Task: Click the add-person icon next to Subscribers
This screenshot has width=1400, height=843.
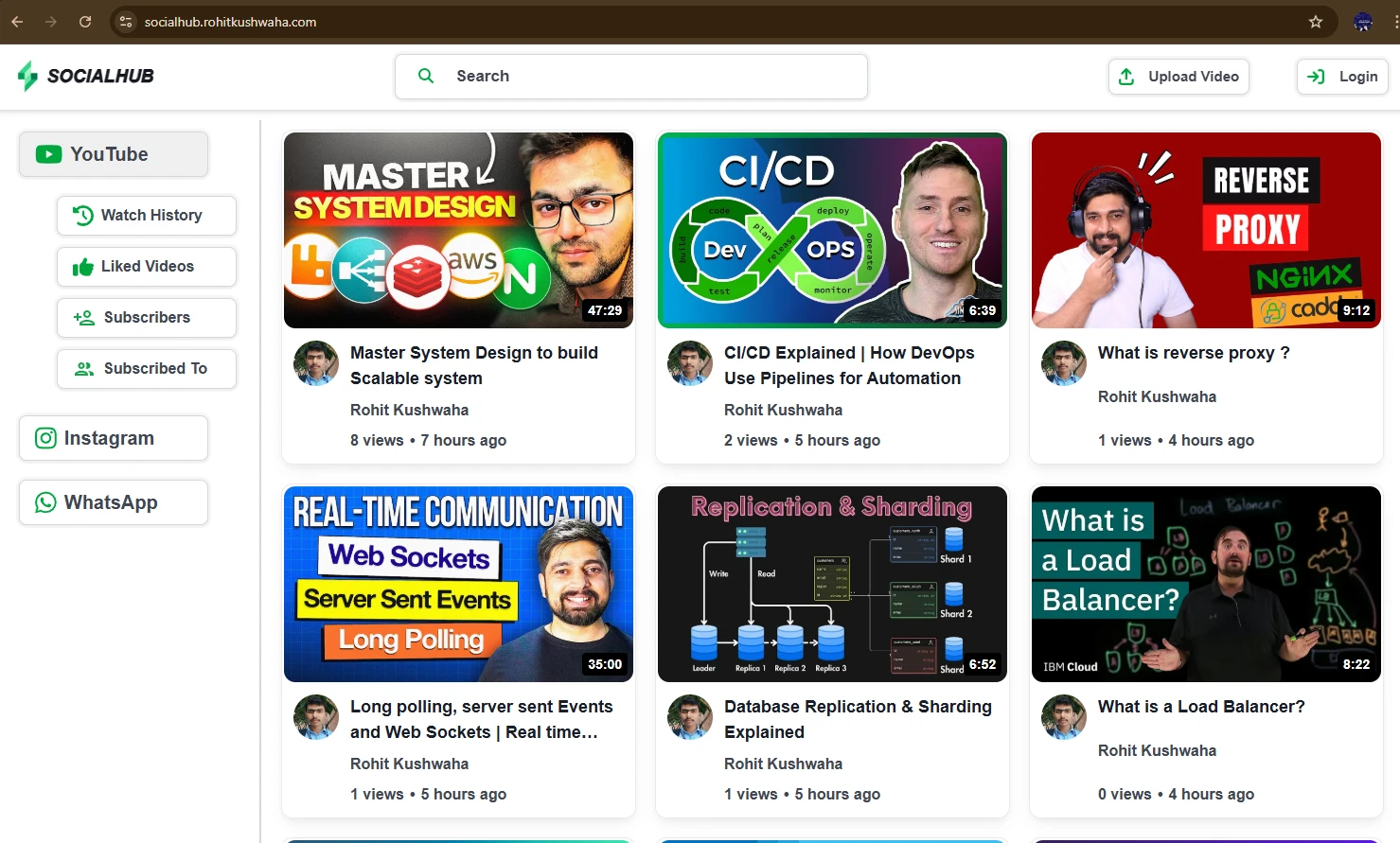Action: coord(82,318)
